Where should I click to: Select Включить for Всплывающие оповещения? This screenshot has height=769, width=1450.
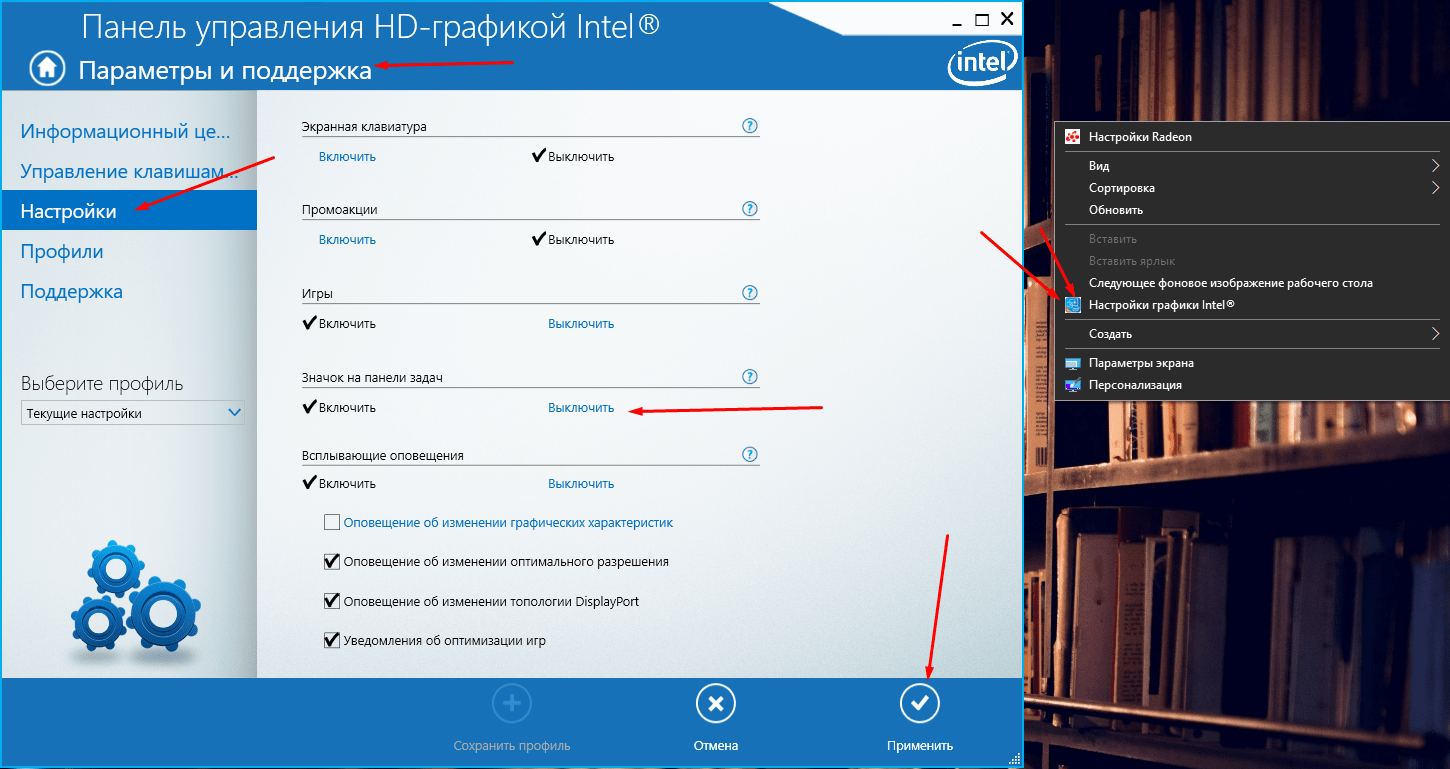point(339,483)
